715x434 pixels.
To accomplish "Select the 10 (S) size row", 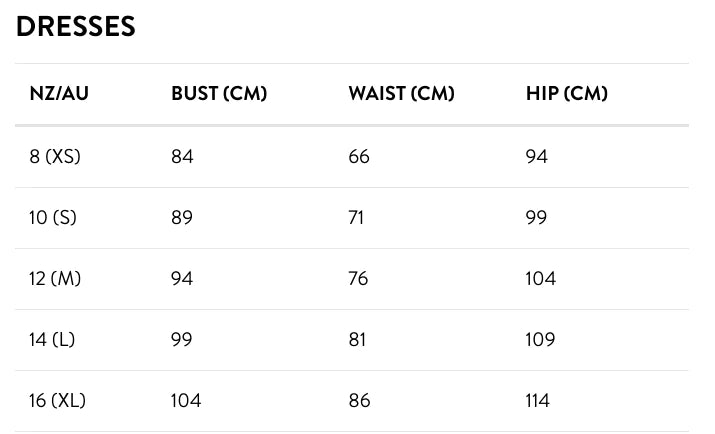I will coord(352,218).
